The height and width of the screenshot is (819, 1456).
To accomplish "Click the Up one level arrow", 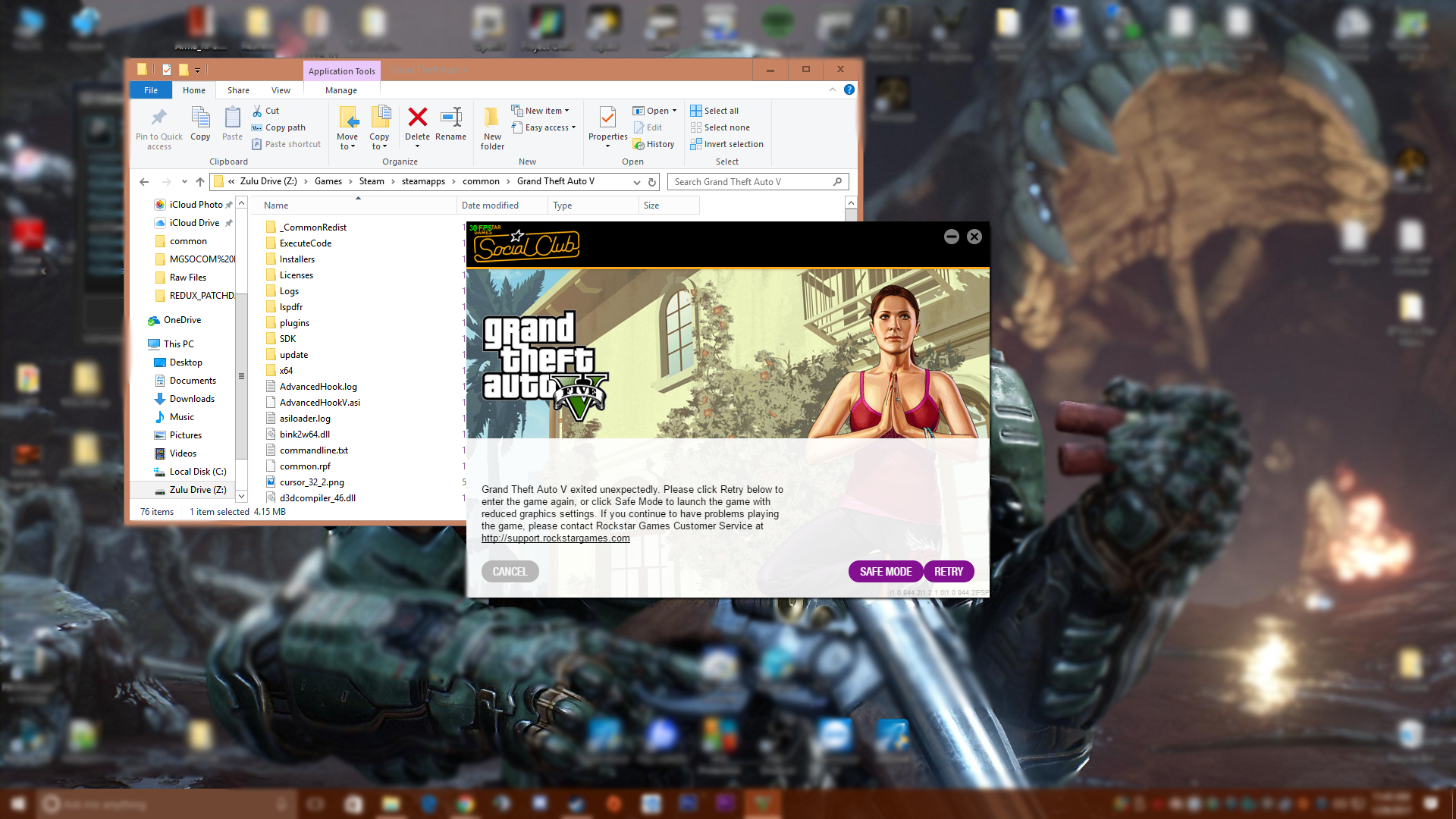I will pos(200,182).
